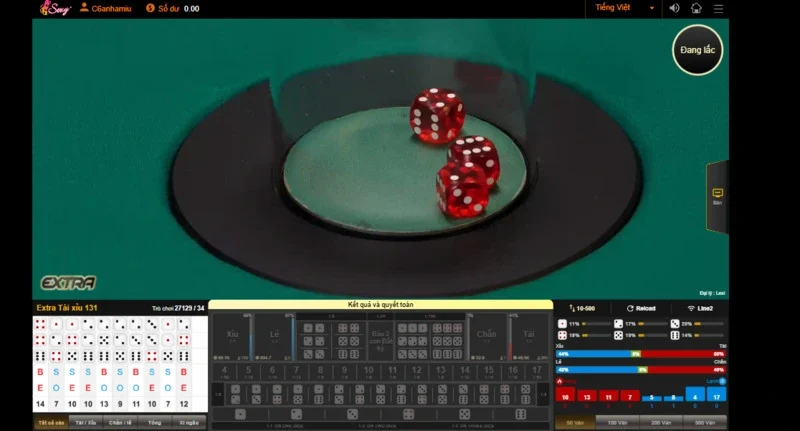Switch to the Tài / Xỉu tab
Viewport: 800px width, 431px height.
point(86,422)
